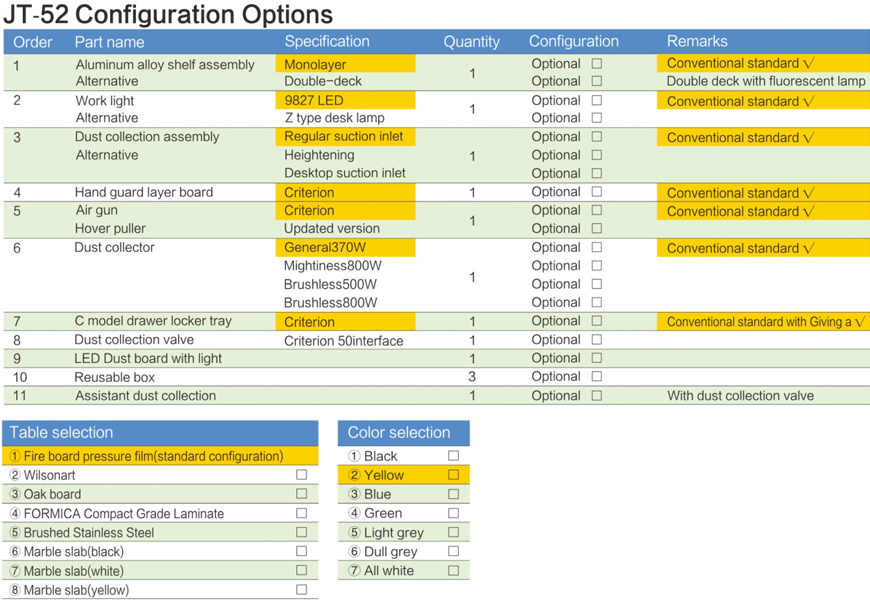Viewport: 870px width, 608px height.
Task: Tick the Oak board checkbox
Action: tap(301, 494)
